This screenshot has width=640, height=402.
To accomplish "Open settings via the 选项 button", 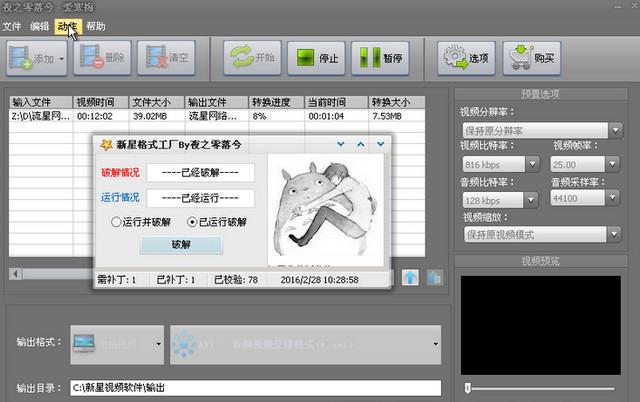I will click(466, 58).
